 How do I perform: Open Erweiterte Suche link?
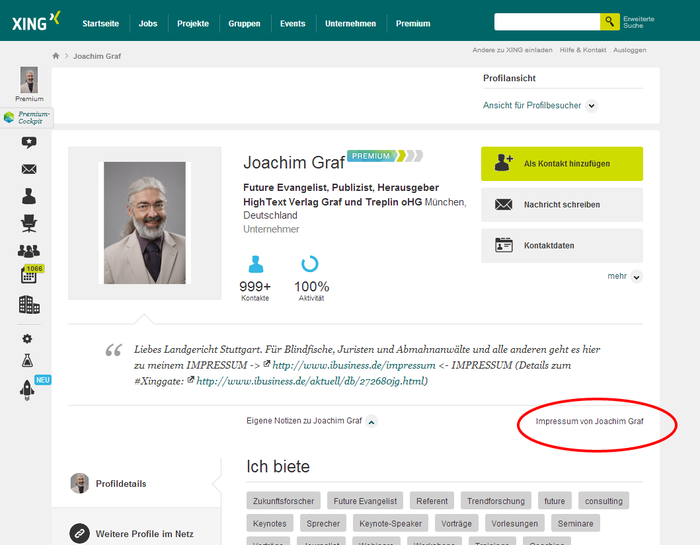click(639, 22)
